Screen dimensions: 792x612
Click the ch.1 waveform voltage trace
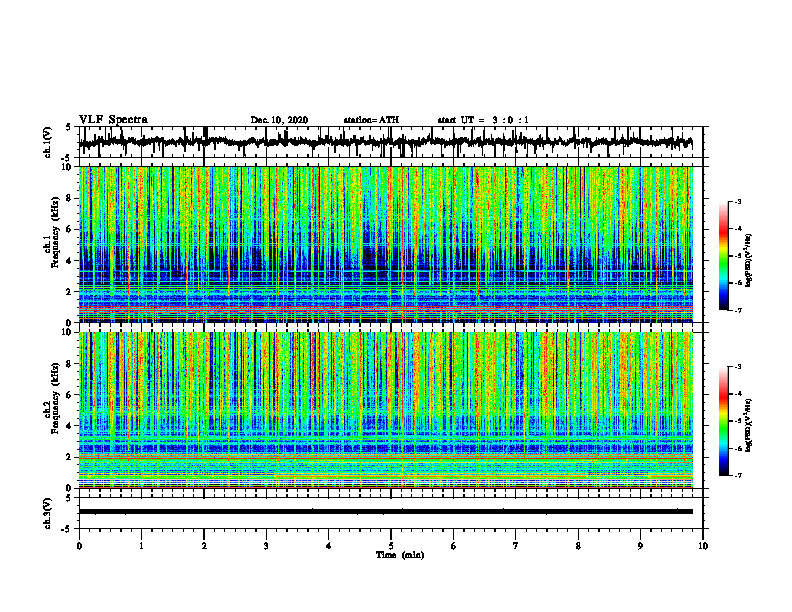(386, 142)
